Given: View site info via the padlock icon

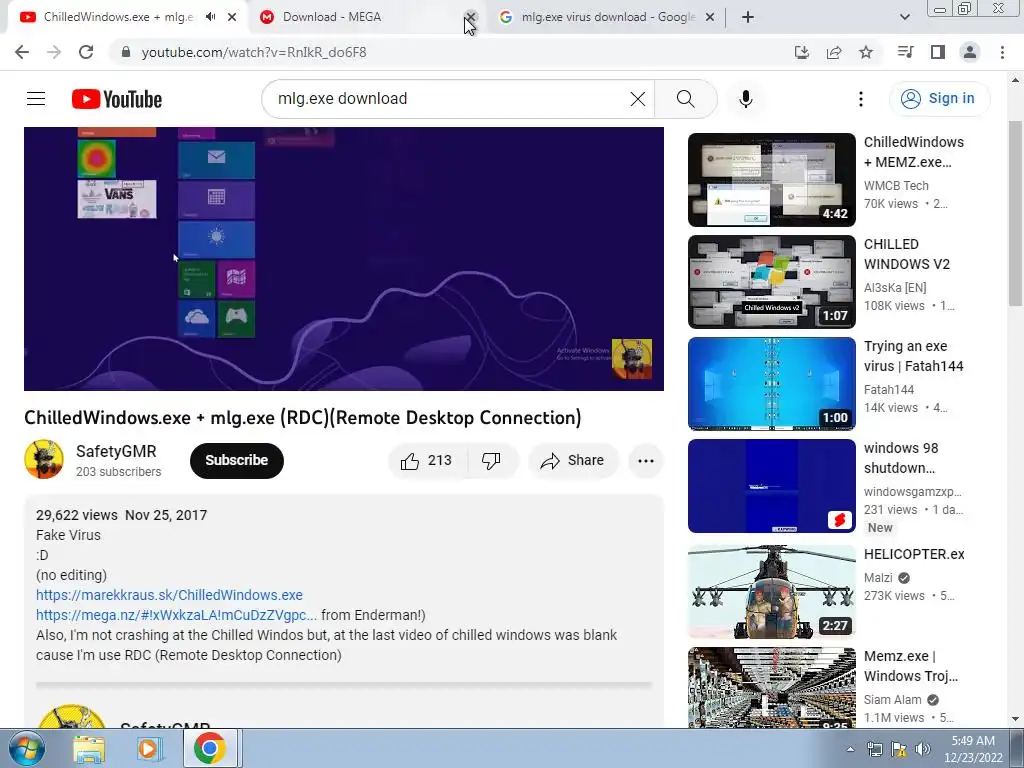Looking at the screenshot, I should 126,52.
